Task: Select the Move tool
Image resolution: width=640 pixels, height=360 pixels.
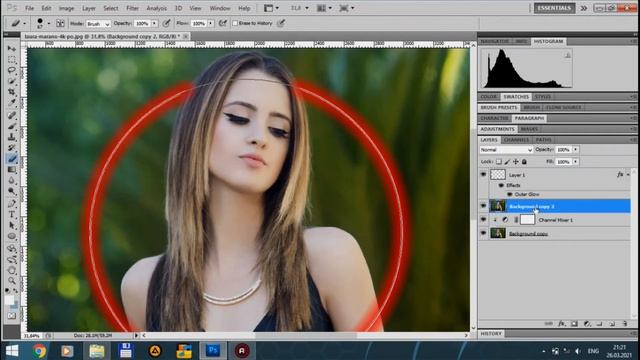Action: pos(11,49)
